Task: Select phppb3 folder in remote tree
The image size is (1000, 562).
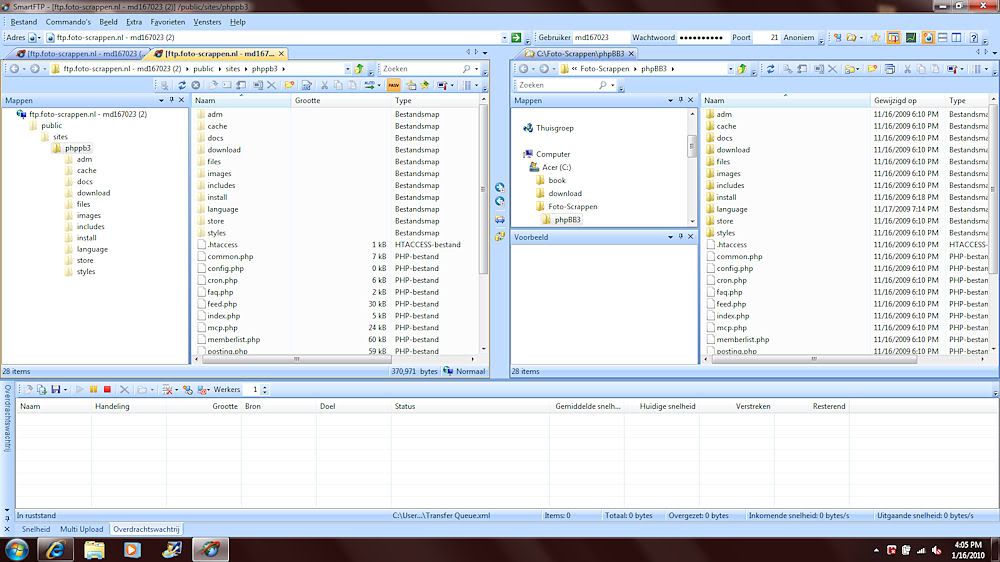Action: 77,148
